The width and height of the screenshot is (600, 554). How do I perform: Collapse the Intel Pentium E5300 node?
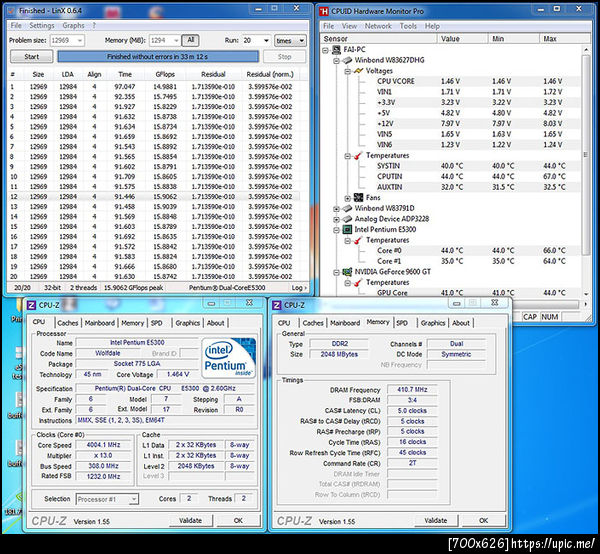pyautogui.click(x=336, y=230)
